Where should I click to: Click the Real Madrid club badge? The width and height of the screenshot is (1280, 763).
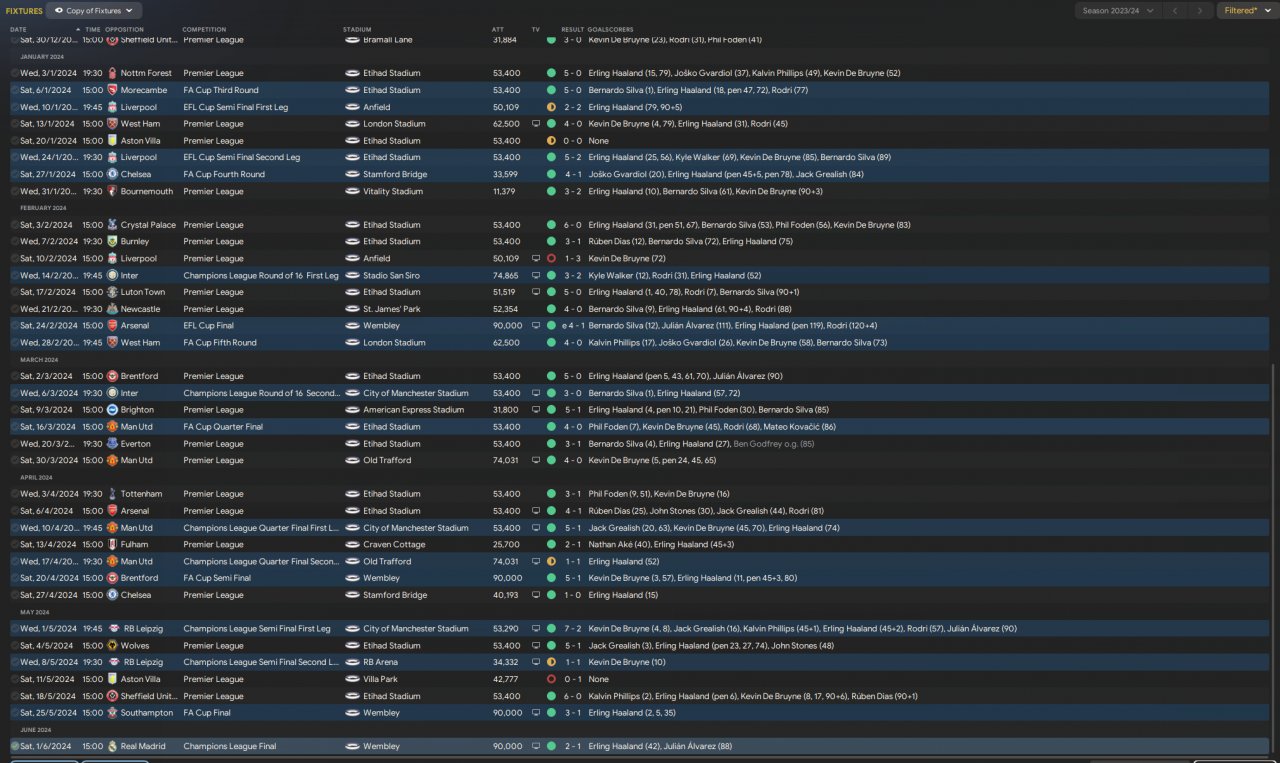pos(112,746)
